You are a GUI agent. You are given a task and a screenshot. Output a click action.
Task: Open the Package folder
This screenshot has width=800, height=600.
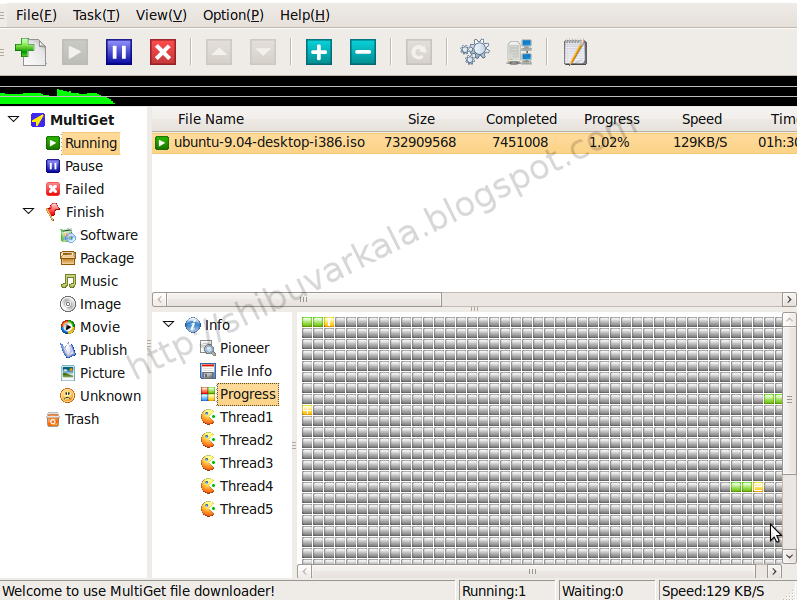tap(107, 258)
